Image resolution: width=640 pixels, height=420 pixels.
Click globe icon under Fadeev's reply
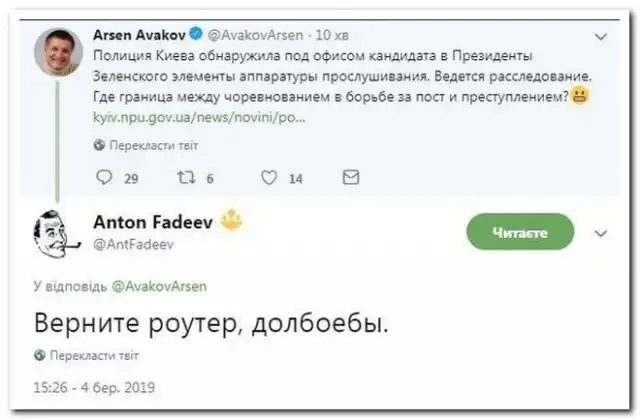[40, 355]
